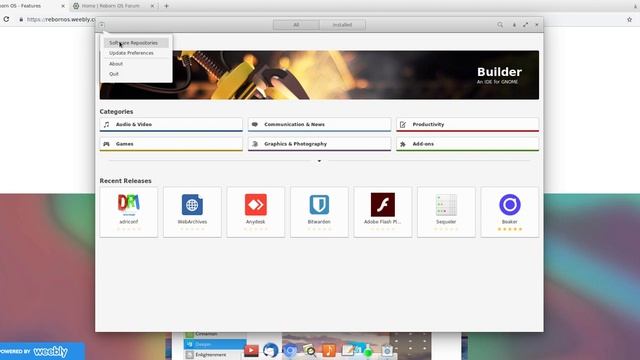Launch the magnifier image viewer dock icon
Screen dimensions: 640x360
tap(309, 351)
